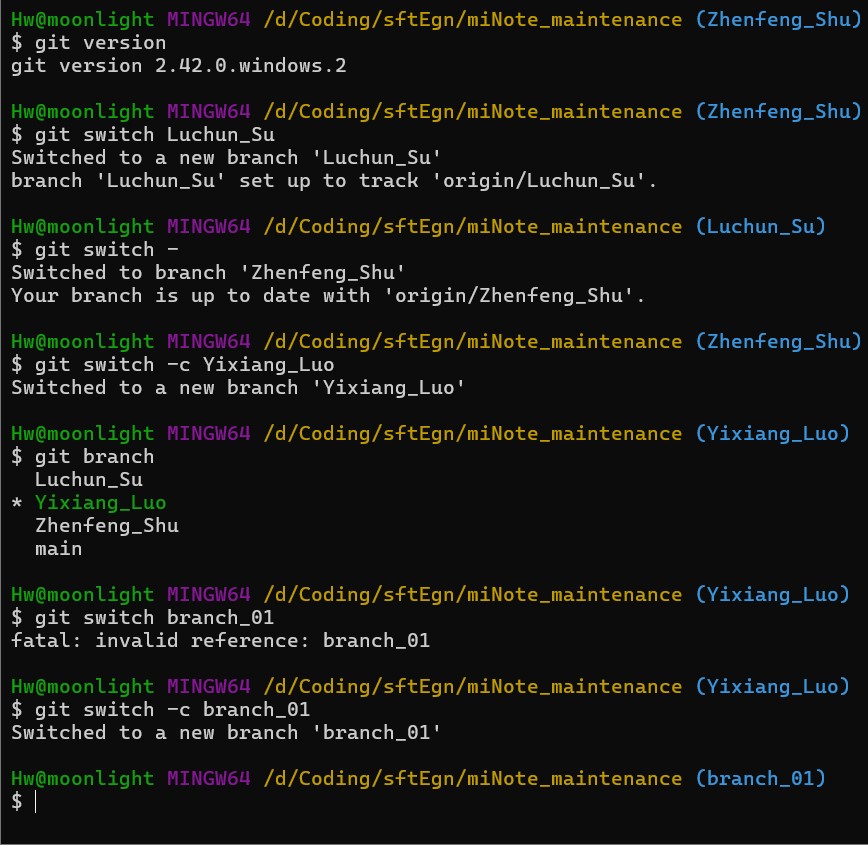
Task: Click the blue '(branch_01)' prompt branch label
Action: 761,779
